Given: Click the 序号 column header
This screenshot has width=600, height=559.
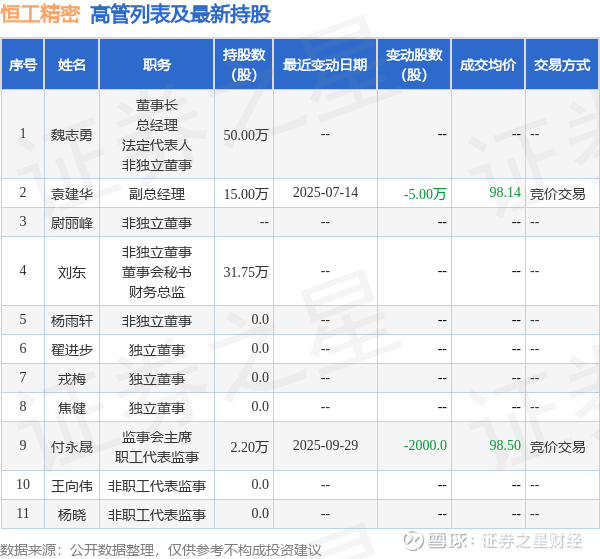Looking at the screenshot, I should (x=23, y=65).
